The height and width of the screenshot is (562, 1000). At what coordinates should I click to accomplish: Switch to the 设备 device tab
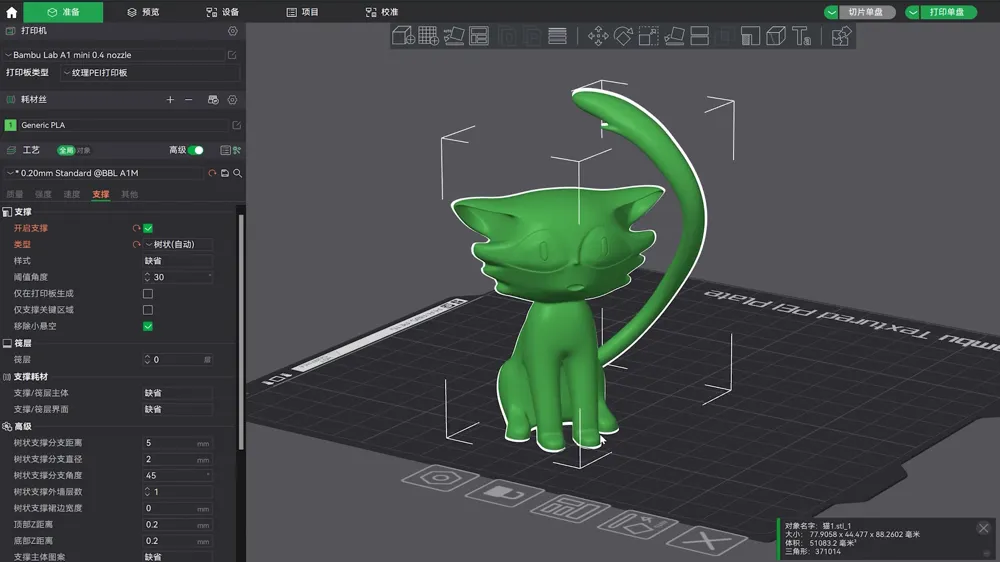[x=223, y=12]
